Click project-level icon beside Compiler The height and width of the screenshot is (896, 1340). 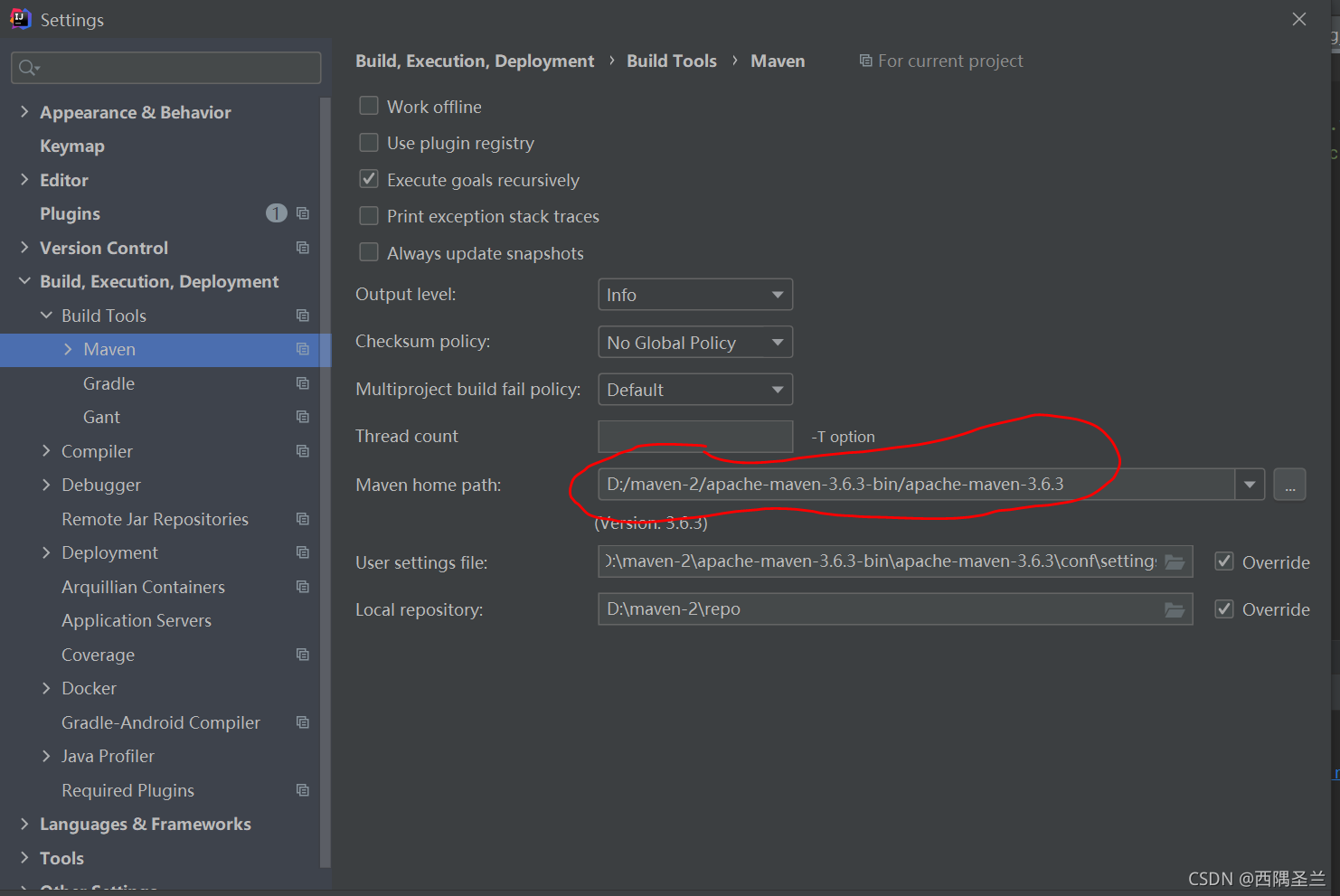303,451
